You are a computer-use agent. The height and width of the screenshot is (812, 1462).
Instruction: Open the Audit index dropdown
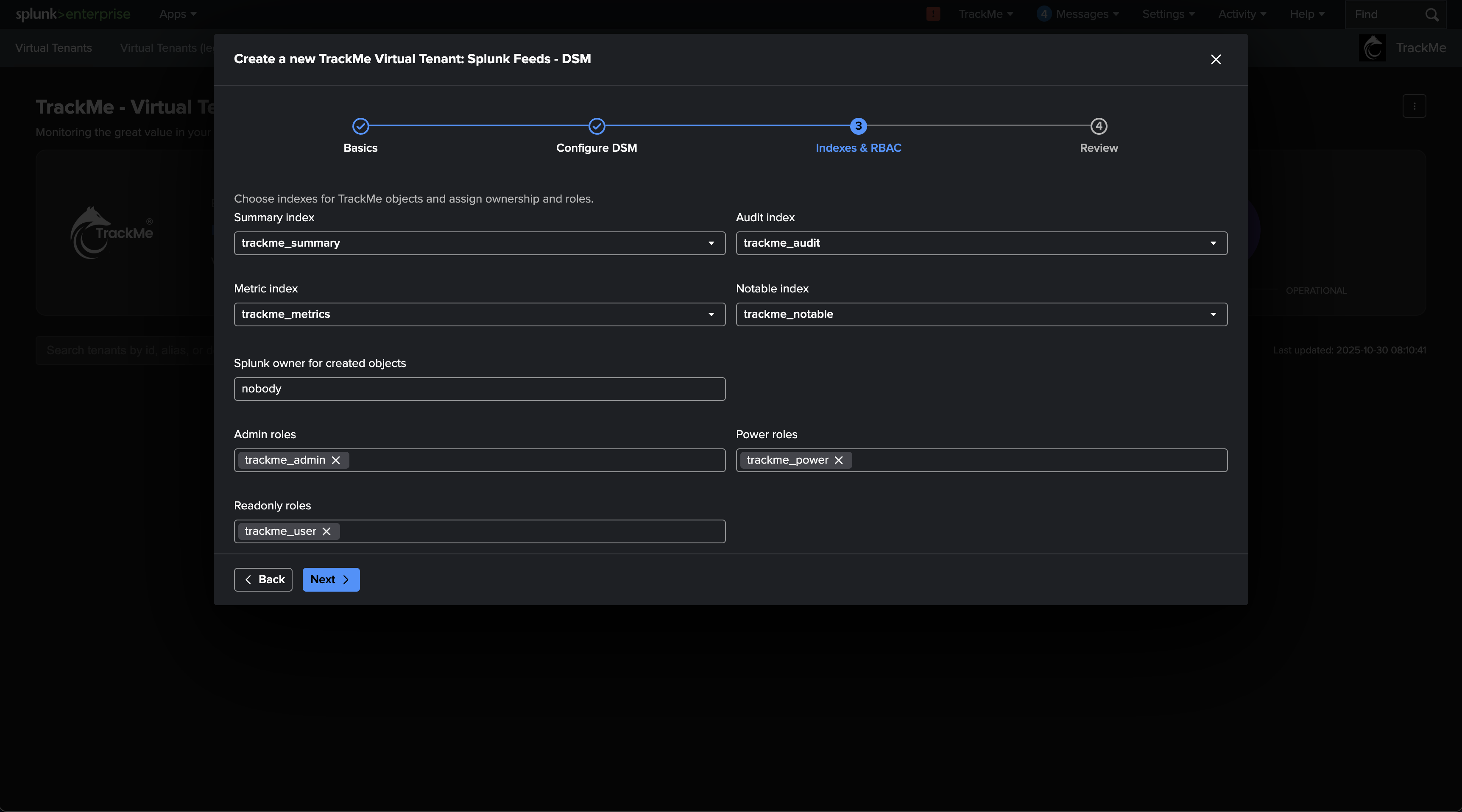981,243
